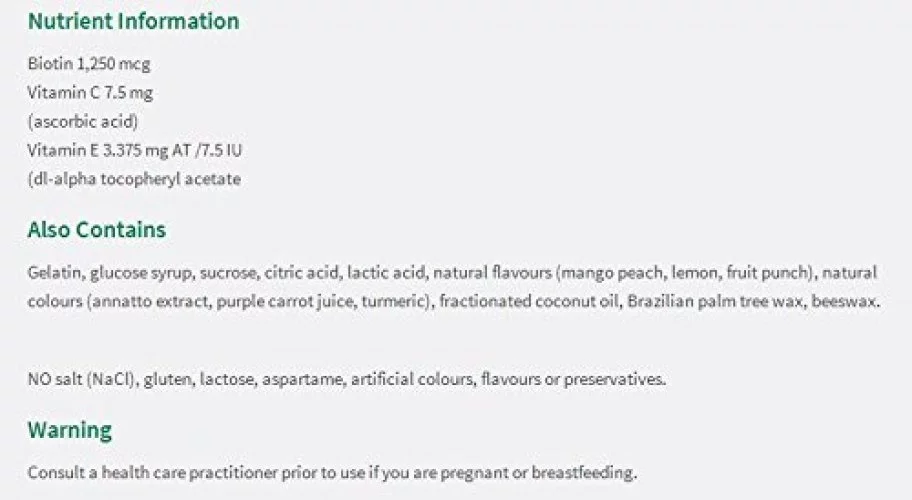Click the Vitamin E 3.375 mg line
Screen dimensions: 912x500
[x=134, y=150]
